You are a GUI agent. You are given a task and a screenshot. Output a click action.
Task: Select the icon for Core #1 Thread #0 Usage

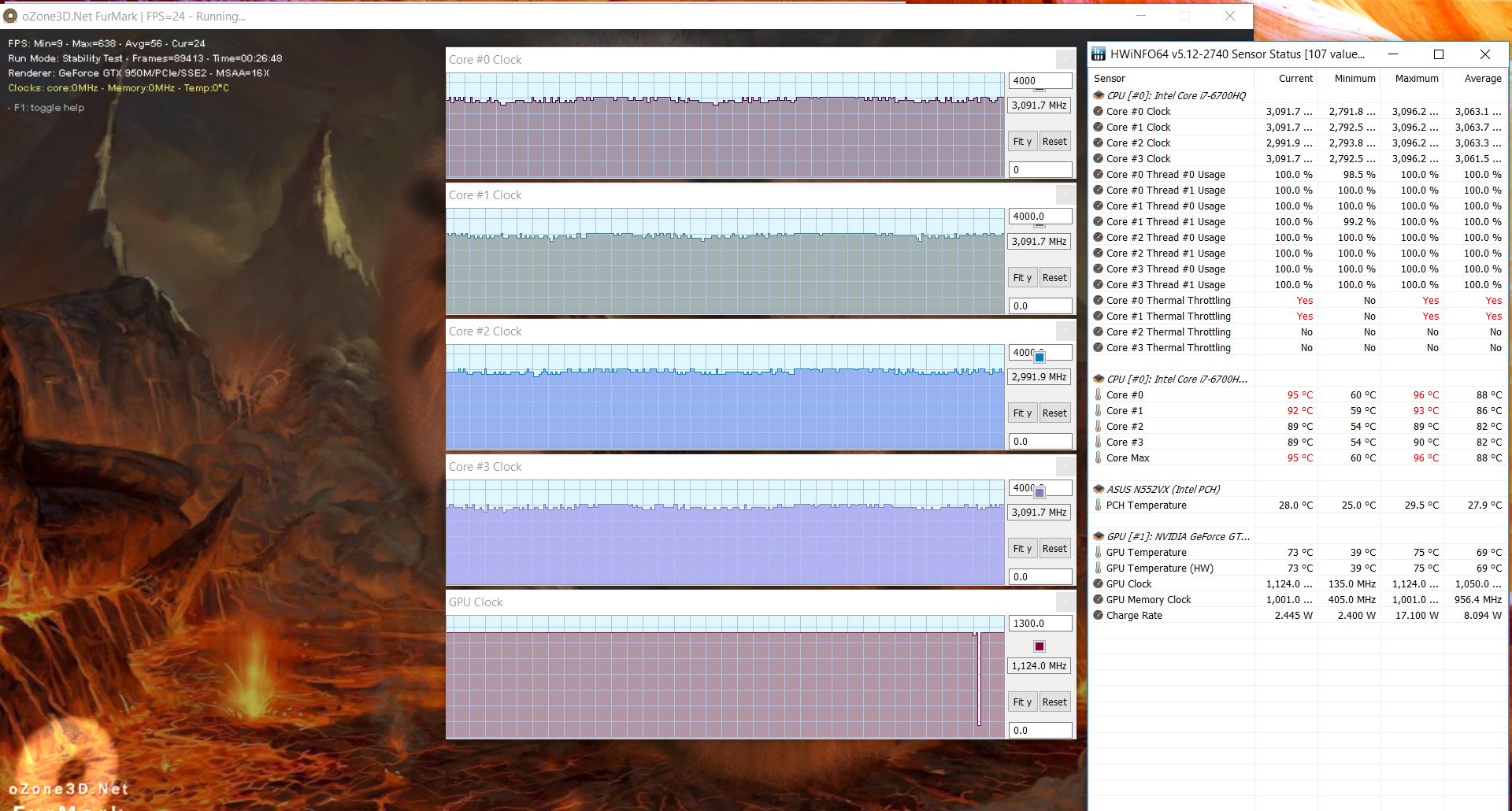click(1099, 206)
